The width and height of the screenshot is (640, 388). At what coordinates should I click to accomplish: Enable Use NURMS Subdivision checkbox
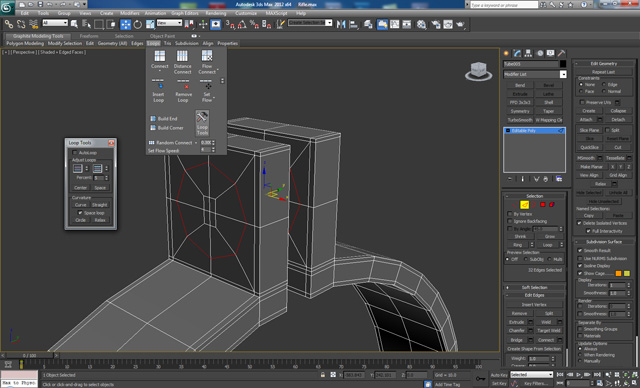[x=580, y=258]
